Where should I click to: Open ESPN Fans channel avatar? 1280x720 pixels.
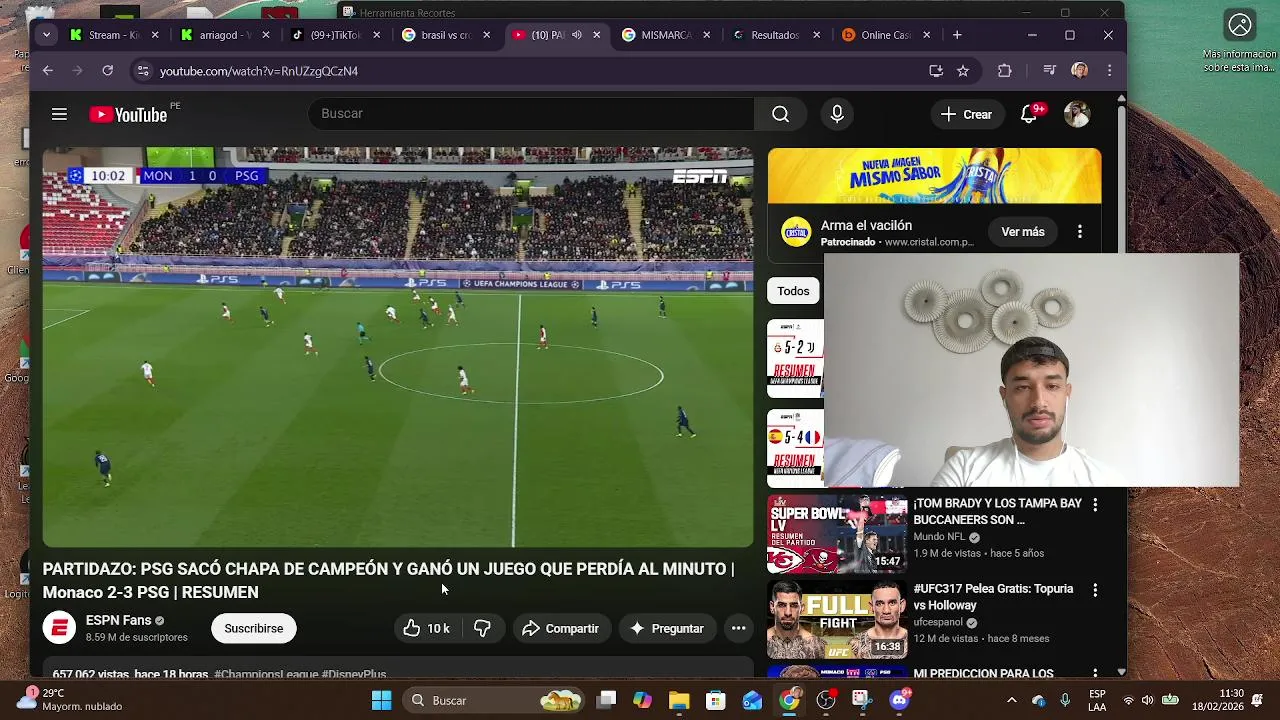[59, 628]
